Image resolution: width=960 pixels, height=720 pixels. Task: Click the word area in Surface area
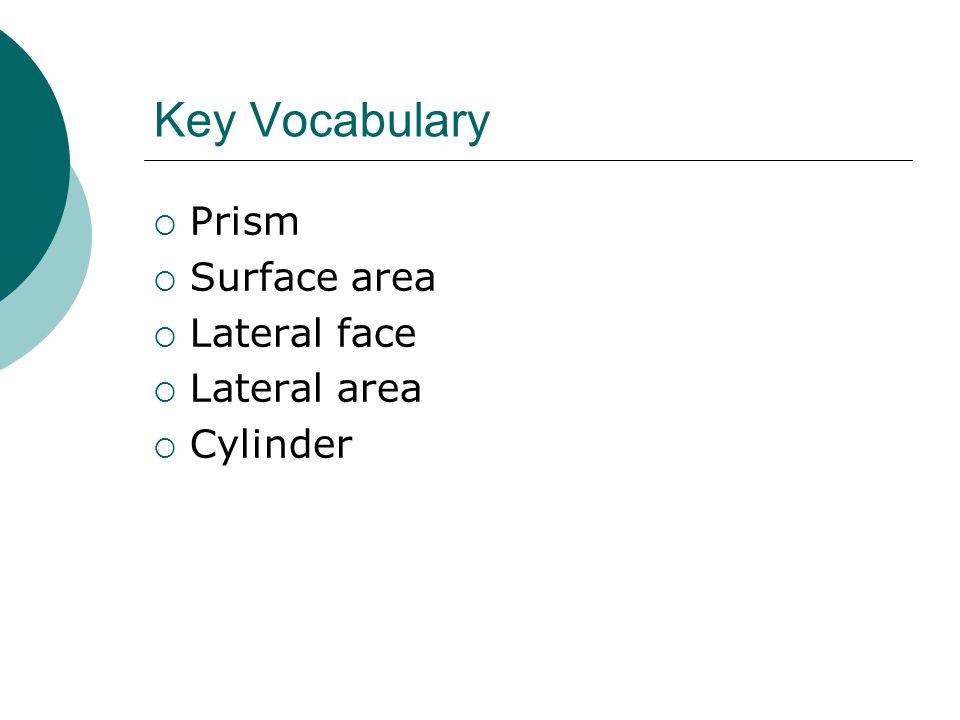pyautogui.click(x=393, y=279)
